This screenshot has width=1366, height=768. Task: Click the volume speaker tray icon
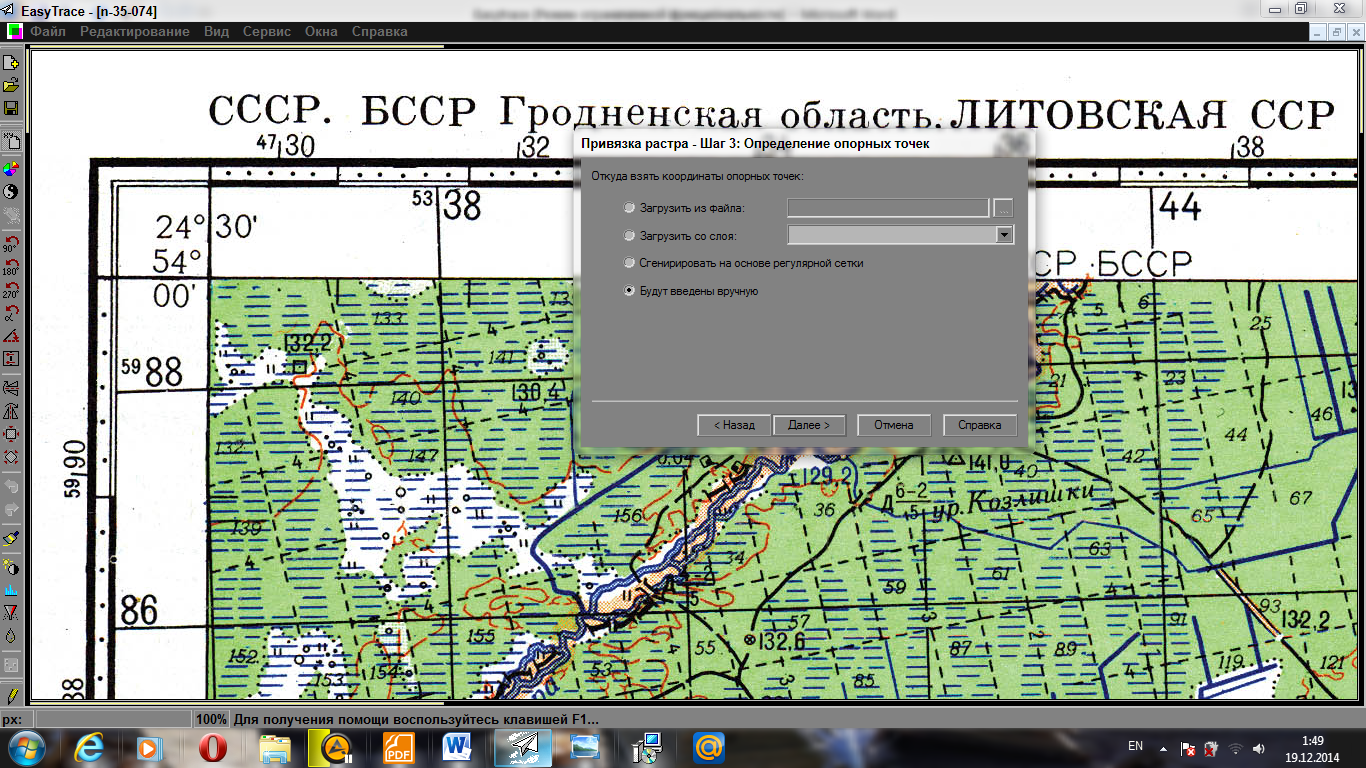pos(1258,748)
